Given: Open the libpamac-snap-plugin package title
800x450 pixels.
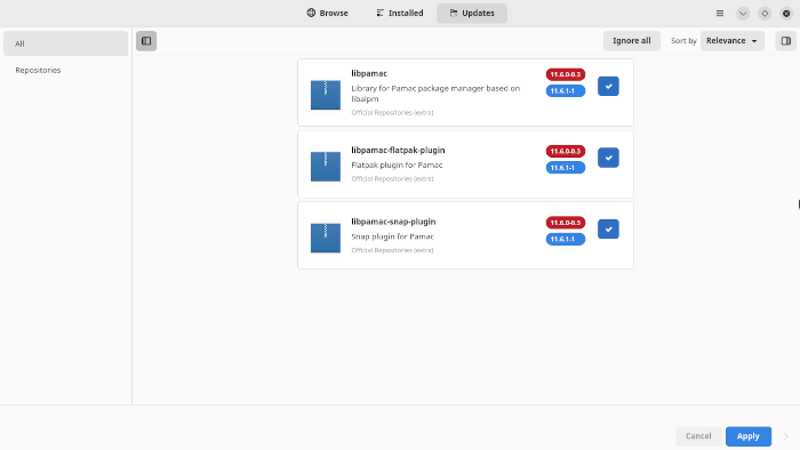Looking at the screenshot, I should pos(393,221).
